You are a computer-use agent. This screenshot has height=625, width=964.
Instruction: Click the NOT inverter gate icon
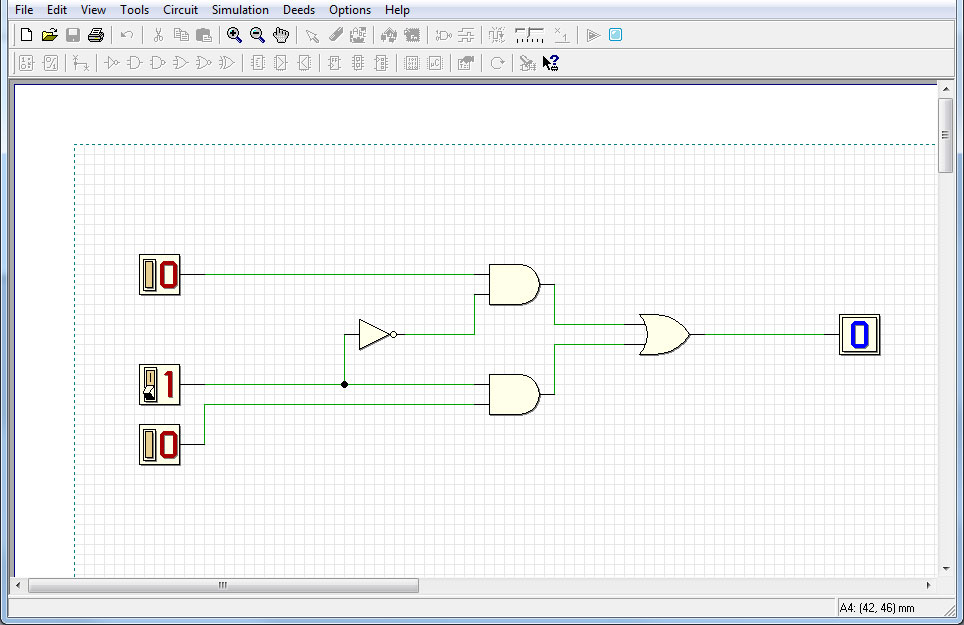(x=111, y=63)
